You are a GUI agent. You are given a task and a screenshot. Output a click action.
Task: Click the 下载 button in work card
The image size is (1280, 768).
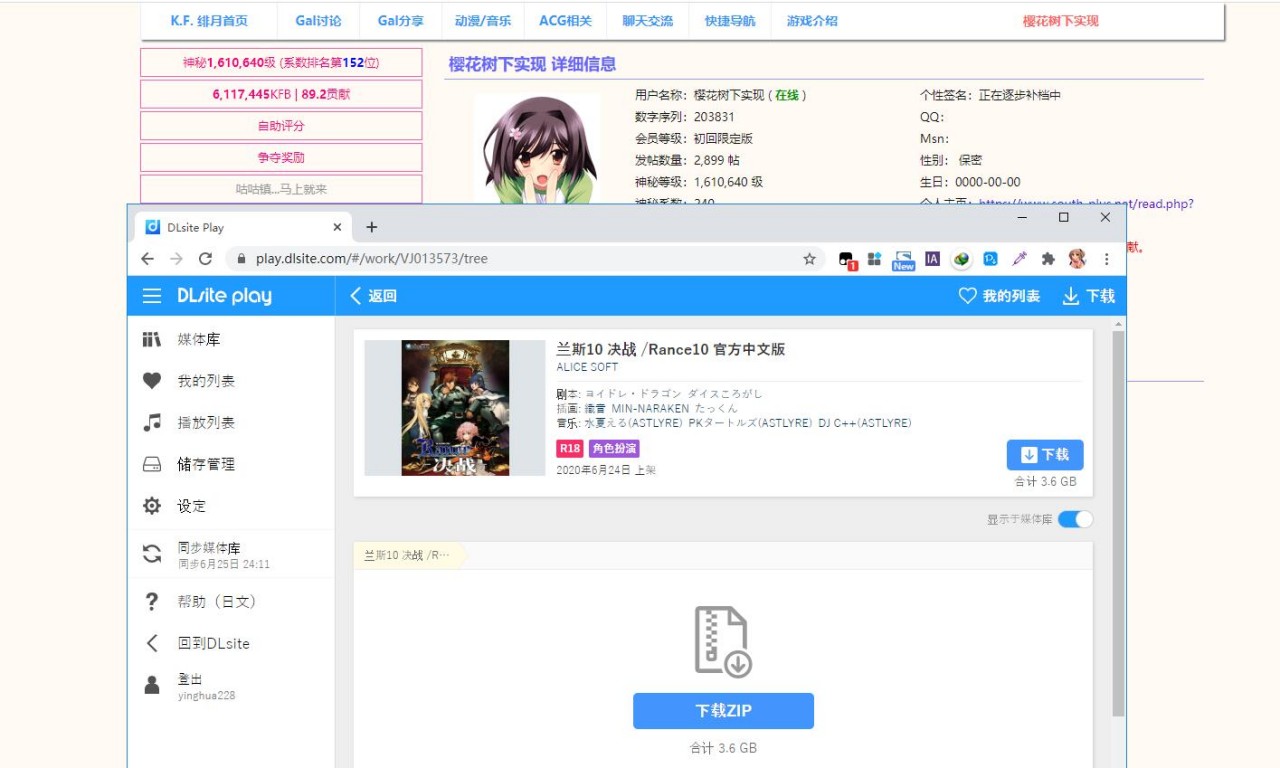tap(1045, 455)
